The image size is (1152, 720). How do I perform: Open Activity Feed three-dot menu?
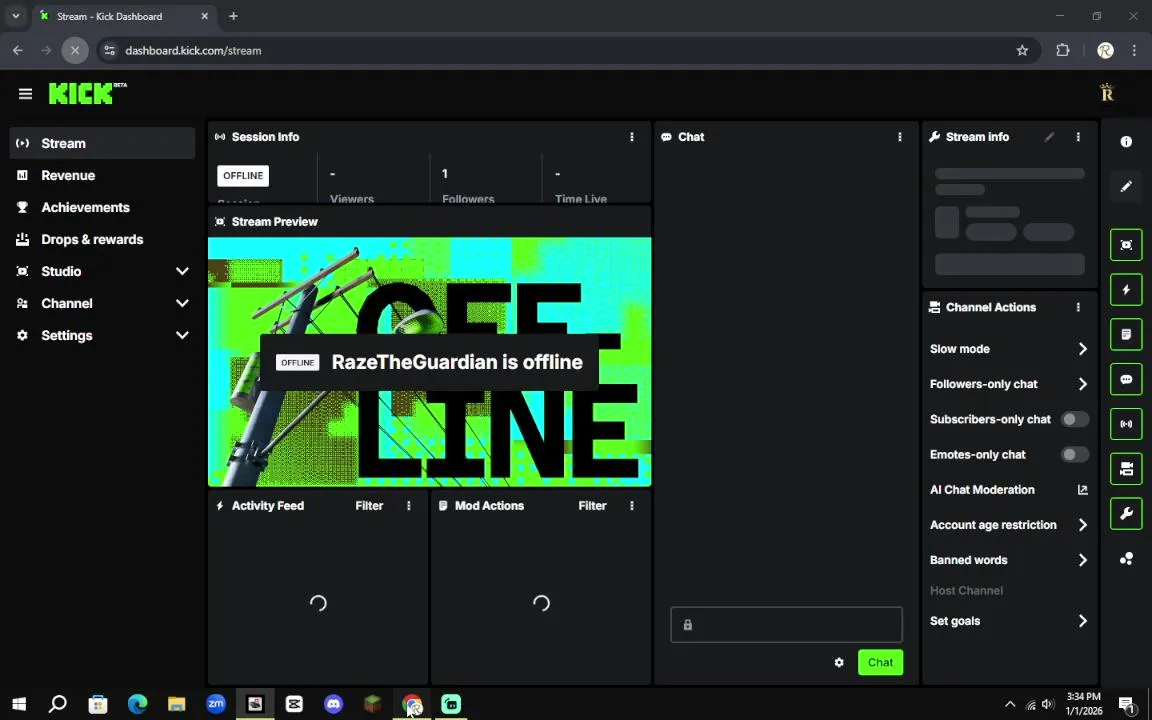click(409, 505)
